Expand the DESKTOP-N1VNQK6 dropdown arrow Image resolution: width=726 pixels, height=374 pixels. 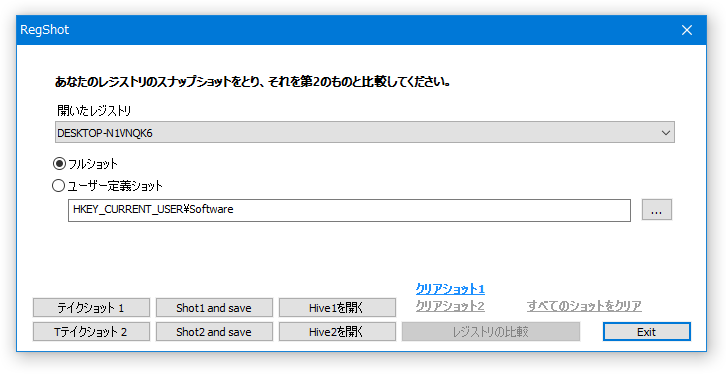point(666,133)
